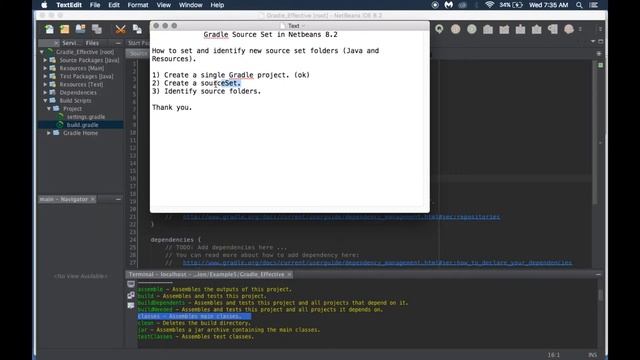Minimize the Terminal panel
Image resolution: width=640 pixels, height=360 pixels.
[598, 274]
